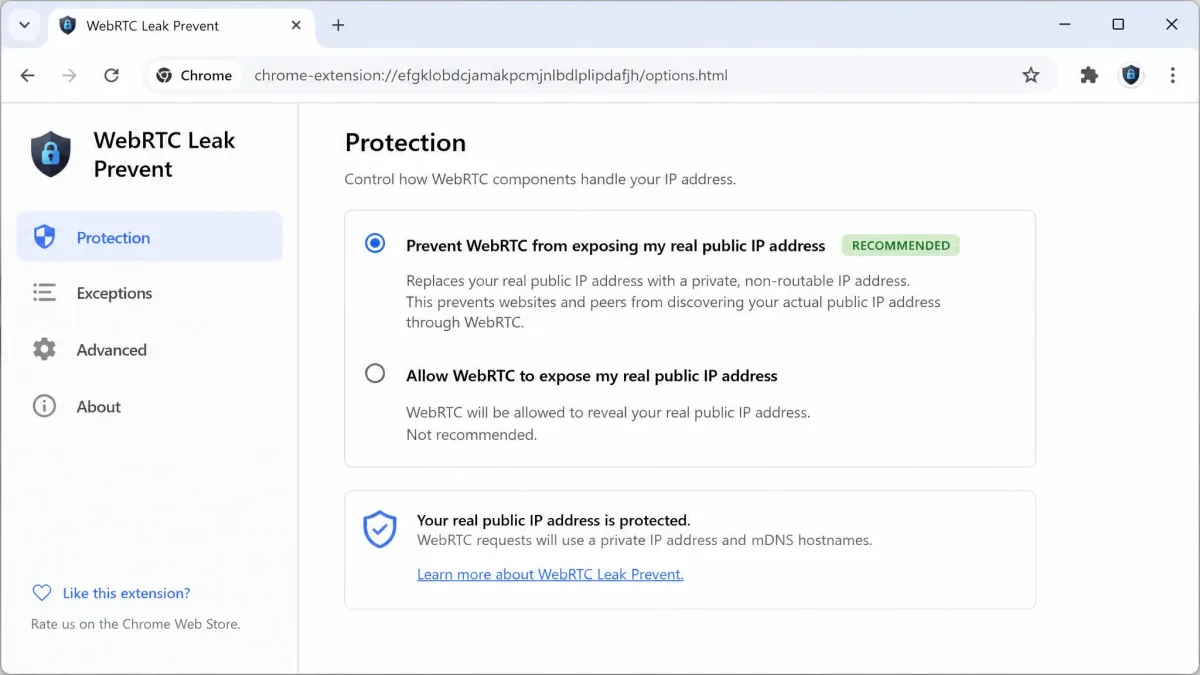Close the WebRTC Leak Prevent tab
Viewport: 1200px width, 675px height.
(296, 25)
